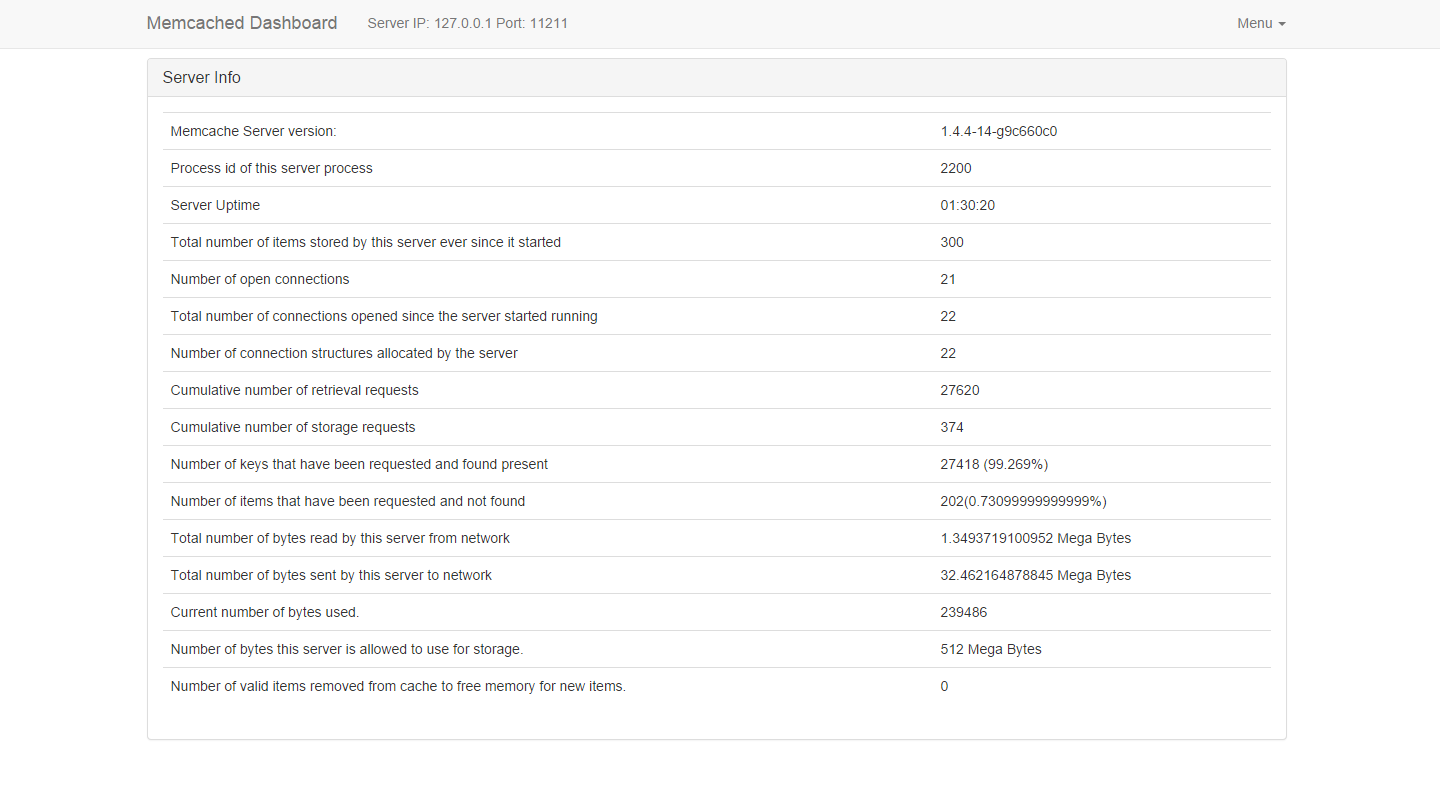
Task: Click 'Cumulative number of retrieval requests' label
Action: coord(295,390)
